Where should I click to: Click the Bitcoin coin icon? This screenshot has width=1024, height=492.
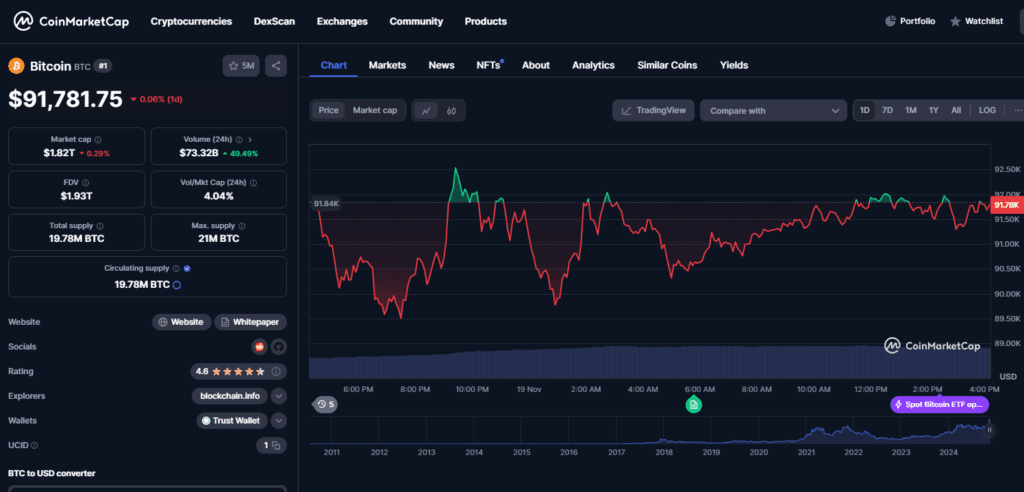tap(16, 66)
